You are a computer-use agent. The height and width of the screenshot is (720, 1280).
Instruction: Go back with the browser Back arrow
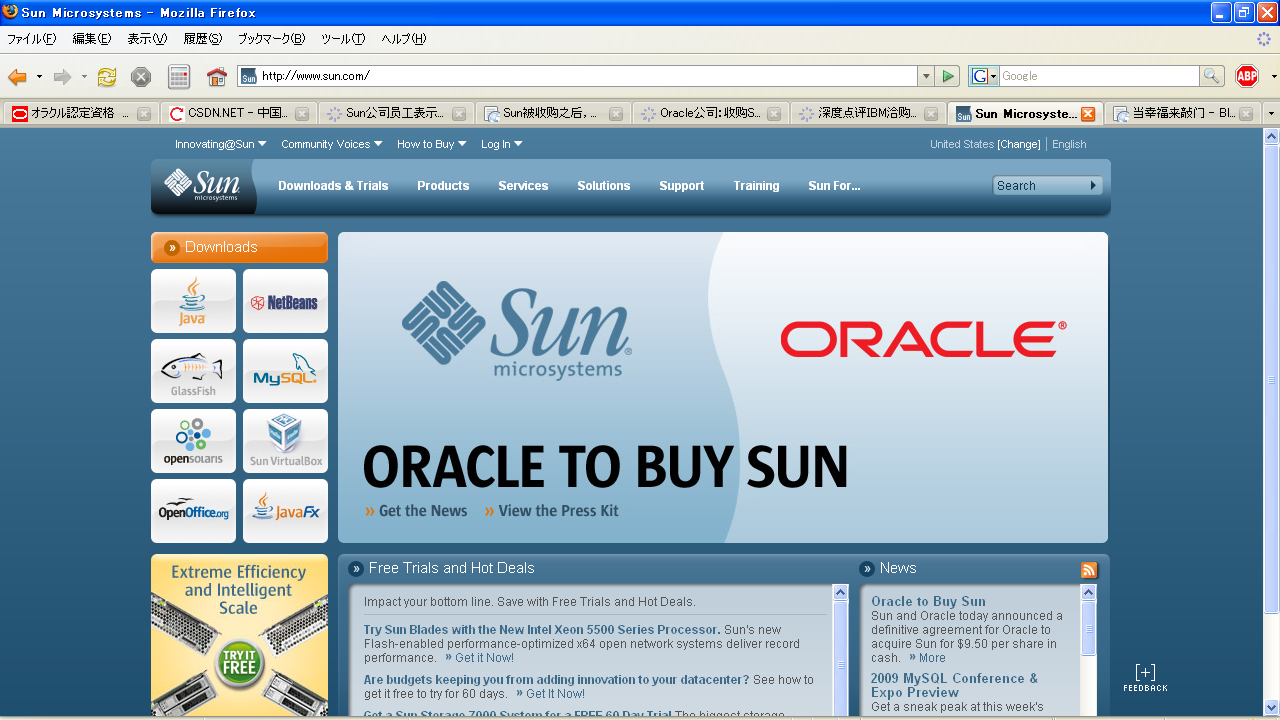(17, 76)
